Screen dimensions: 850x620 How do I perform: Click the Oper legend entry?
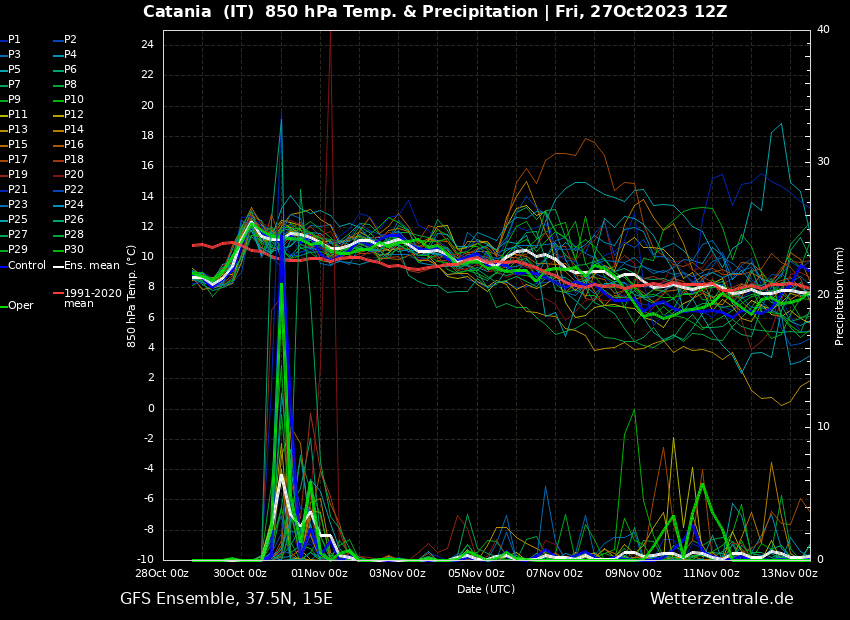coord(20,306)
